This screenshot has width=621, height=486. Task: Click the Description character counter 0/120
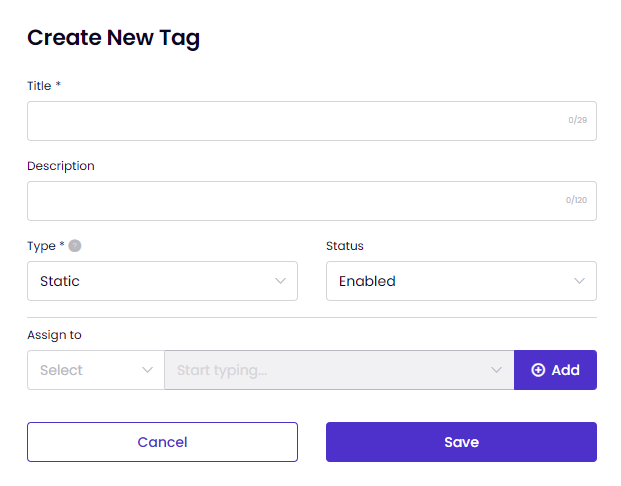(x=576, y=200)
